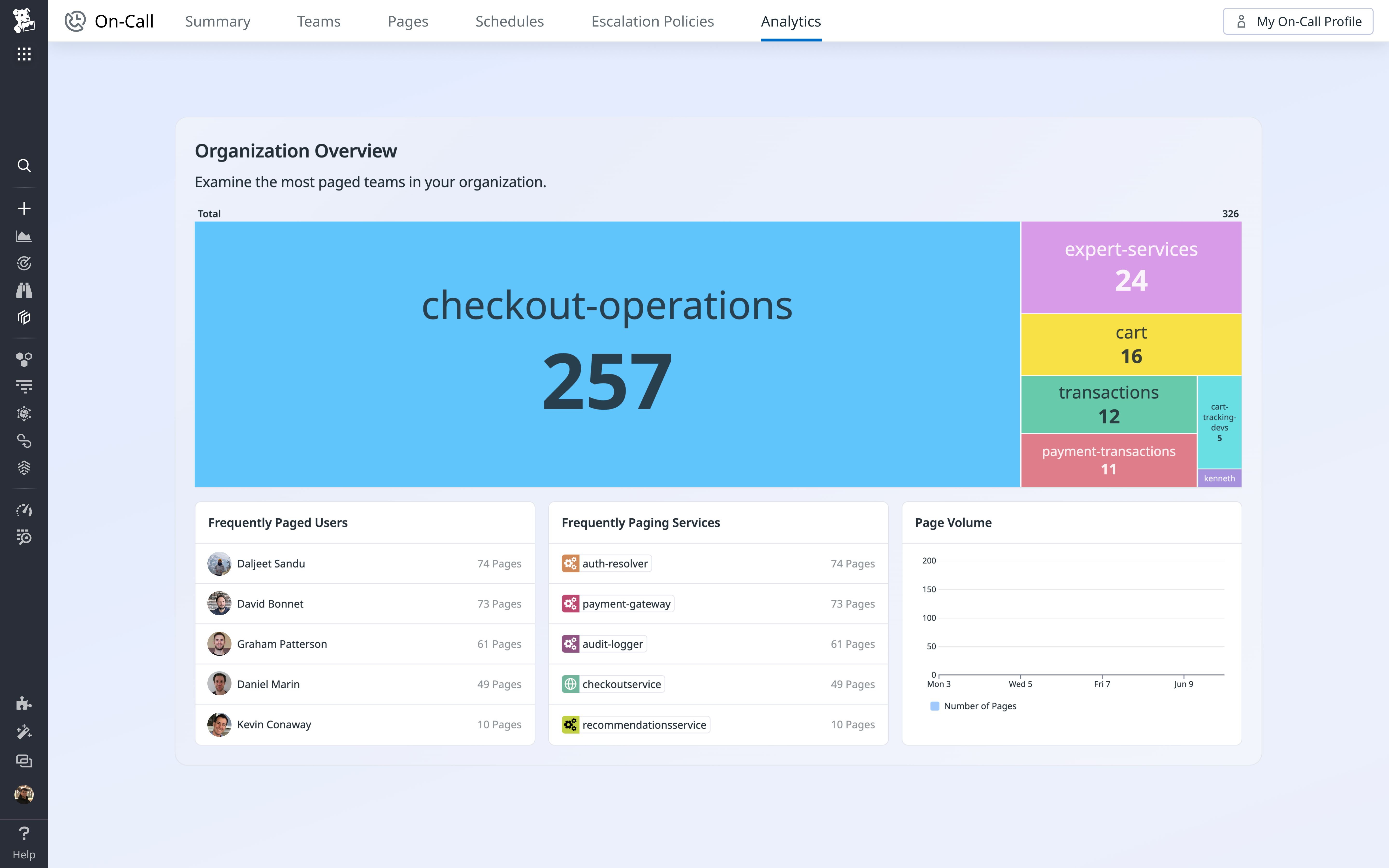Click the plus icon in sidebar

pyautogui.click(x=24, y=208)
